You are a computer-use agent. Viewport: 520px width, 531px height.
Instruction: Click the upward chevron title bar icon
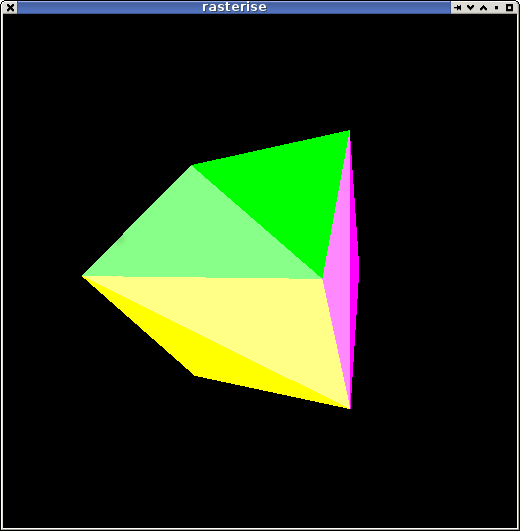[483, 7]
